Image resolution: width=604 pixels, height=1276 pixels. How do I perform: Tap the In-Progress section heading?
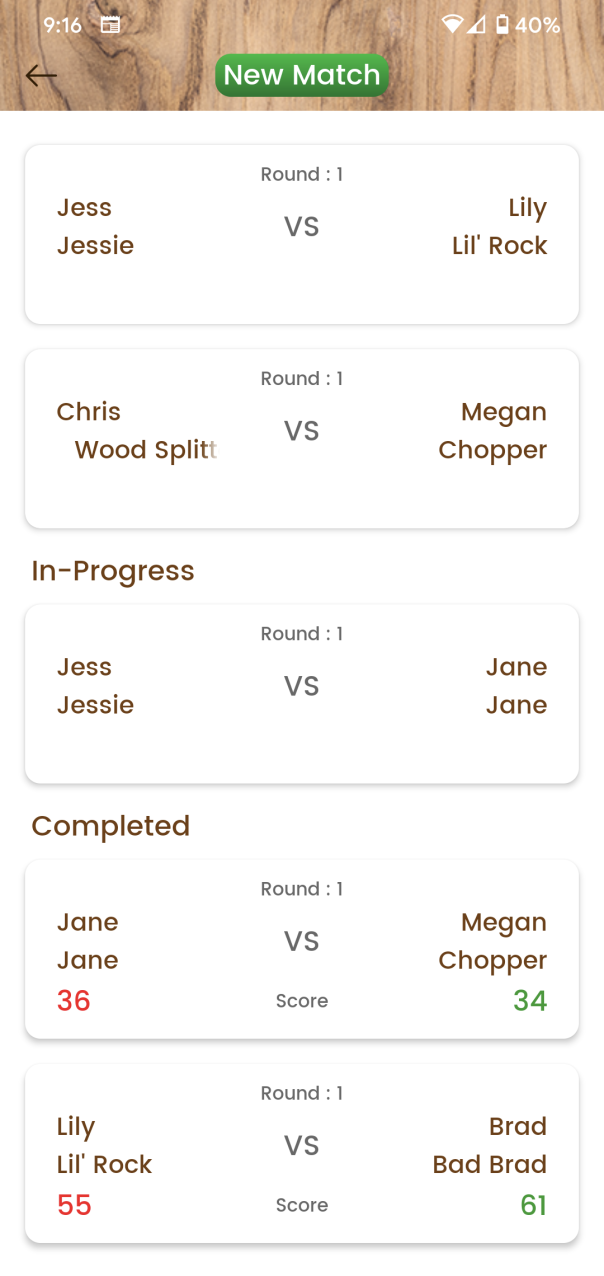[x=113, y=571]
